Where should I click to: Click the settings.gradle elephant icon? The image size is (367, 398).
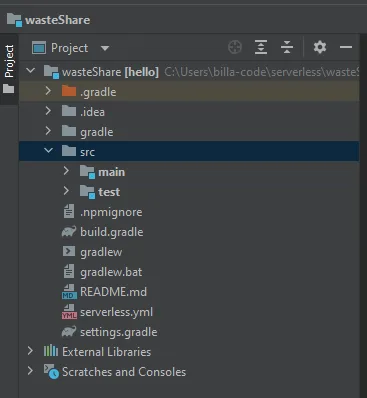pyautogui.click(x=69, y=331)
